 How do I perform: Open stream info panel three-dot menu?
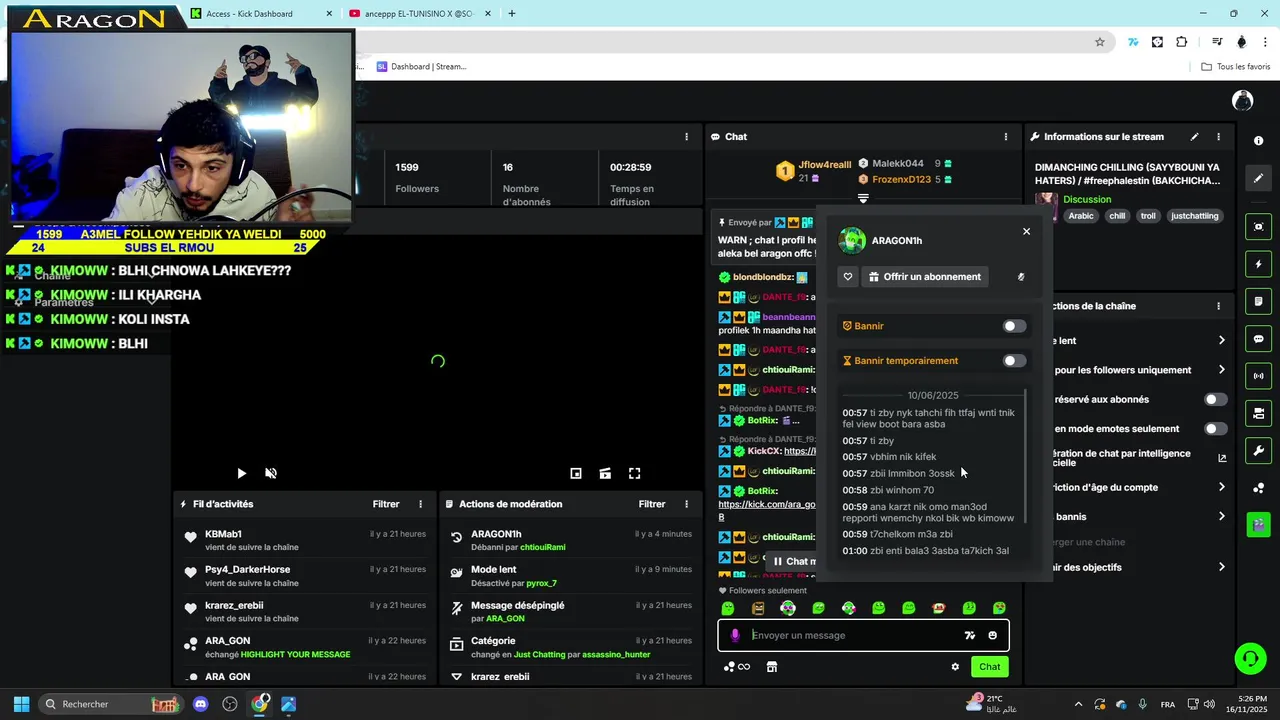coord(1218,137)
